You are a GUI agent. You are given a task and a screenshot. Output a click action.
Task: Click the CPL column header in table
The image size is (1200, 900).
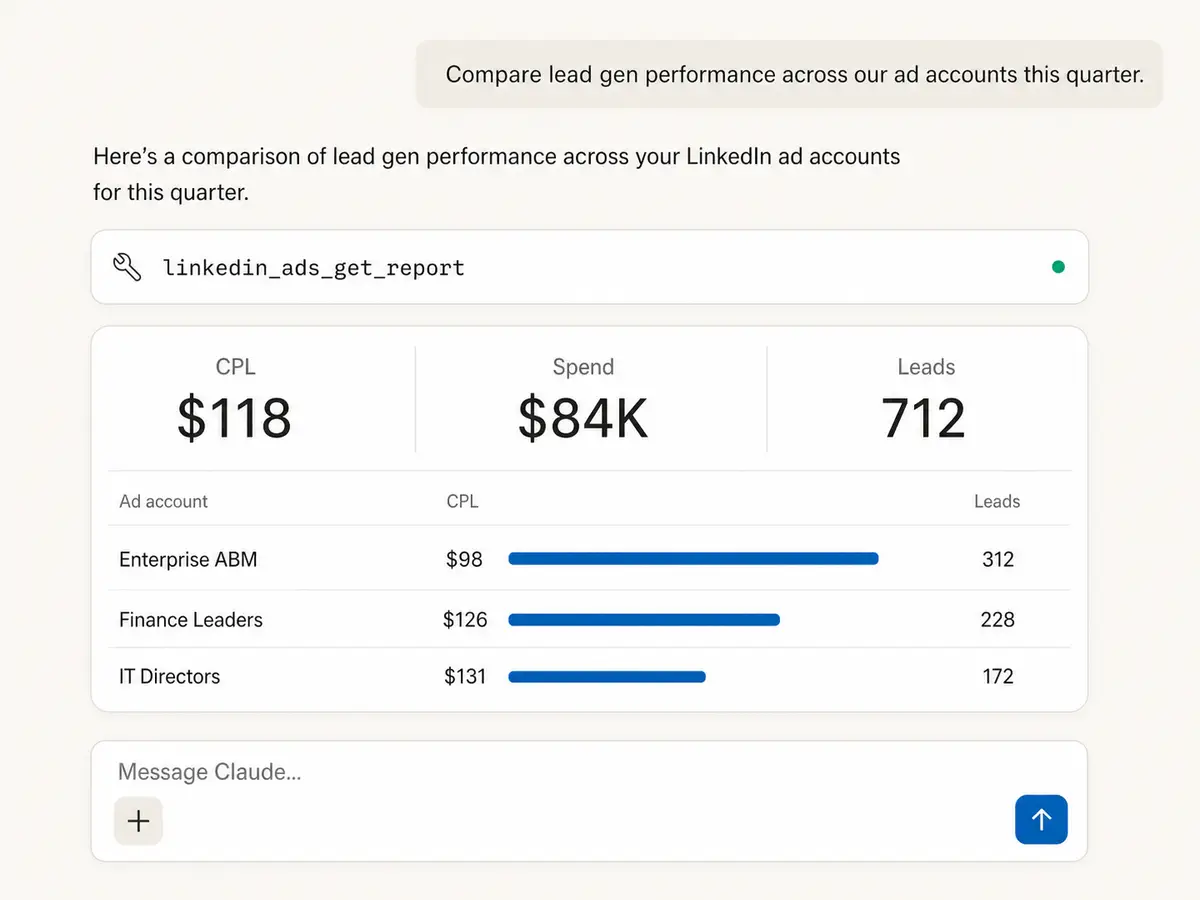[x=462, y=501]
